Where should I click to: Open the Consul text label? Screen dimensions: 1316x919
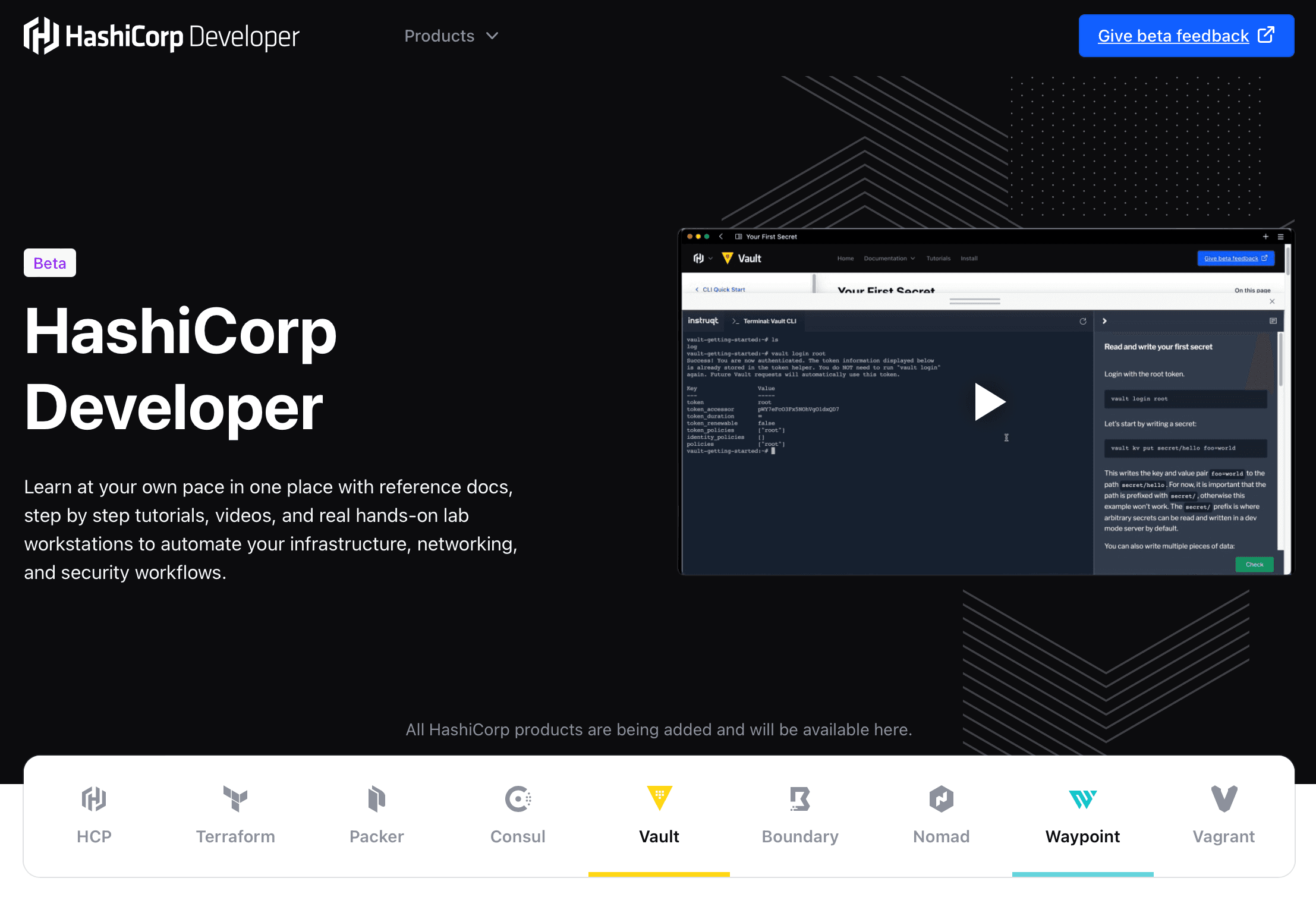pyautogui.click(x=518, y=836)
